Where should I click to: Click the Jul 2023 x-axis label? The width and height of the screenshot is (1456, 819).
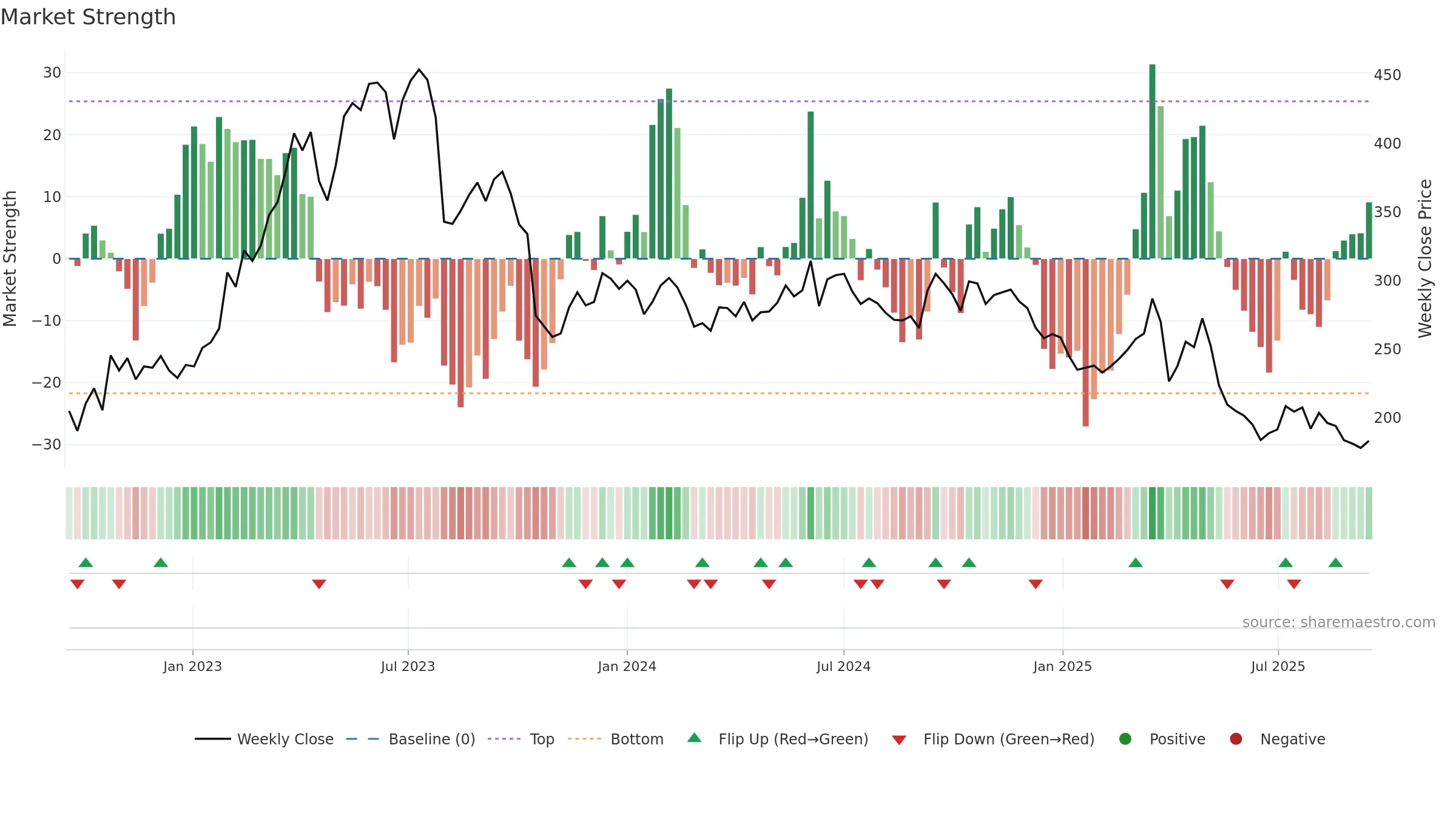click(408, 666)
